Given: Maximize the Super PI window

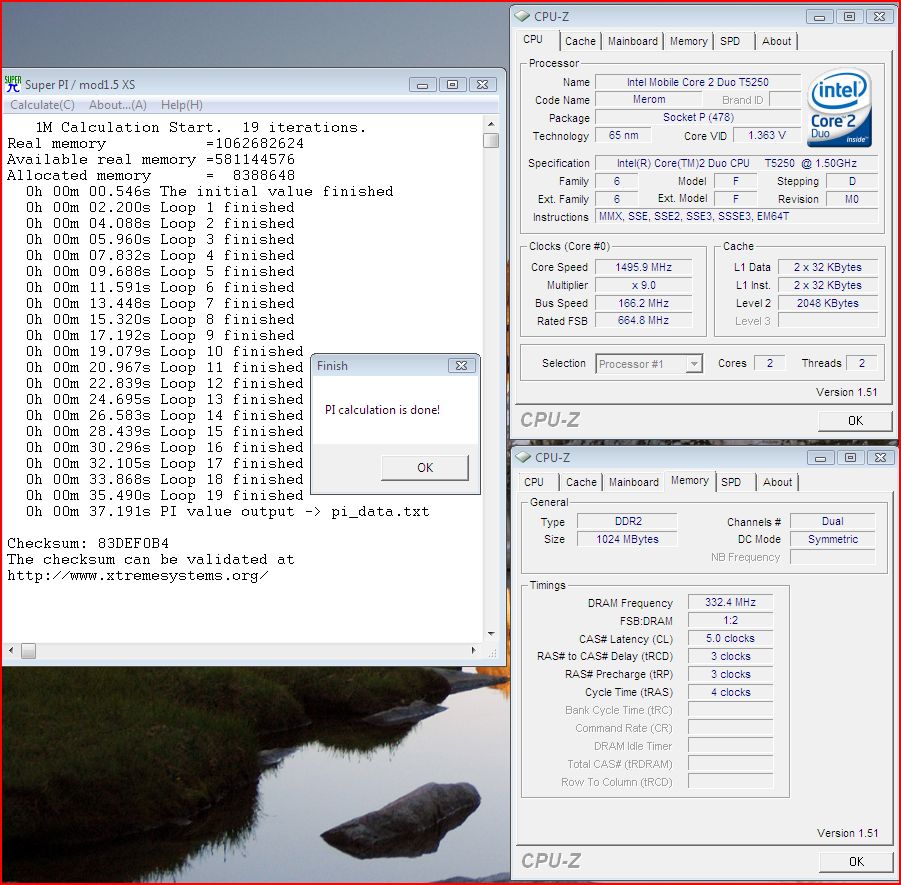Looking at the screenshot, I should point(452,85).
